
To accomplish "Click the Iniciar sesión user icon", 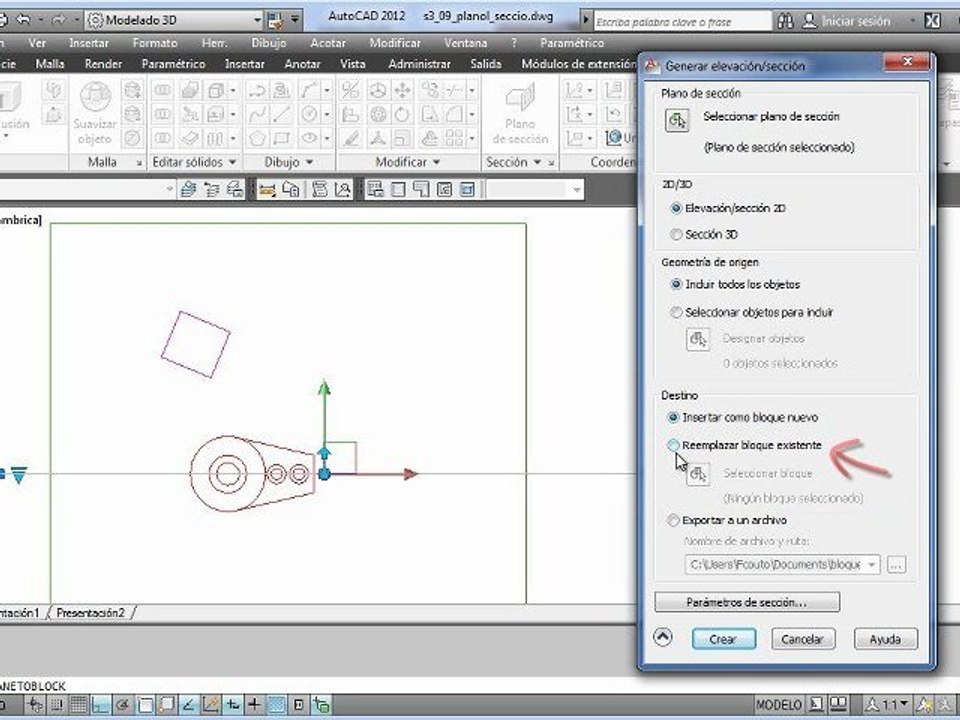I will click(810, 21).
